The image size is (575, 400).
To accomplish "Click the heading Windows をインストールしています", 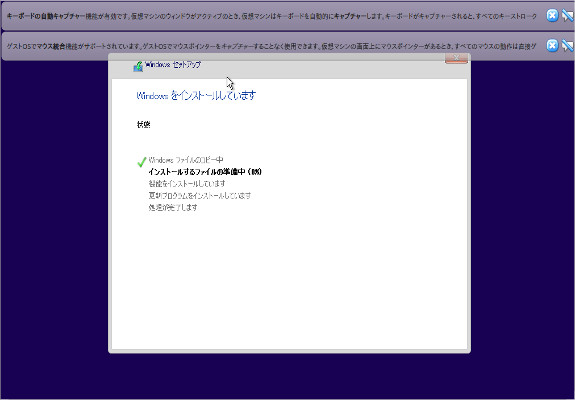I will (196, 95).
